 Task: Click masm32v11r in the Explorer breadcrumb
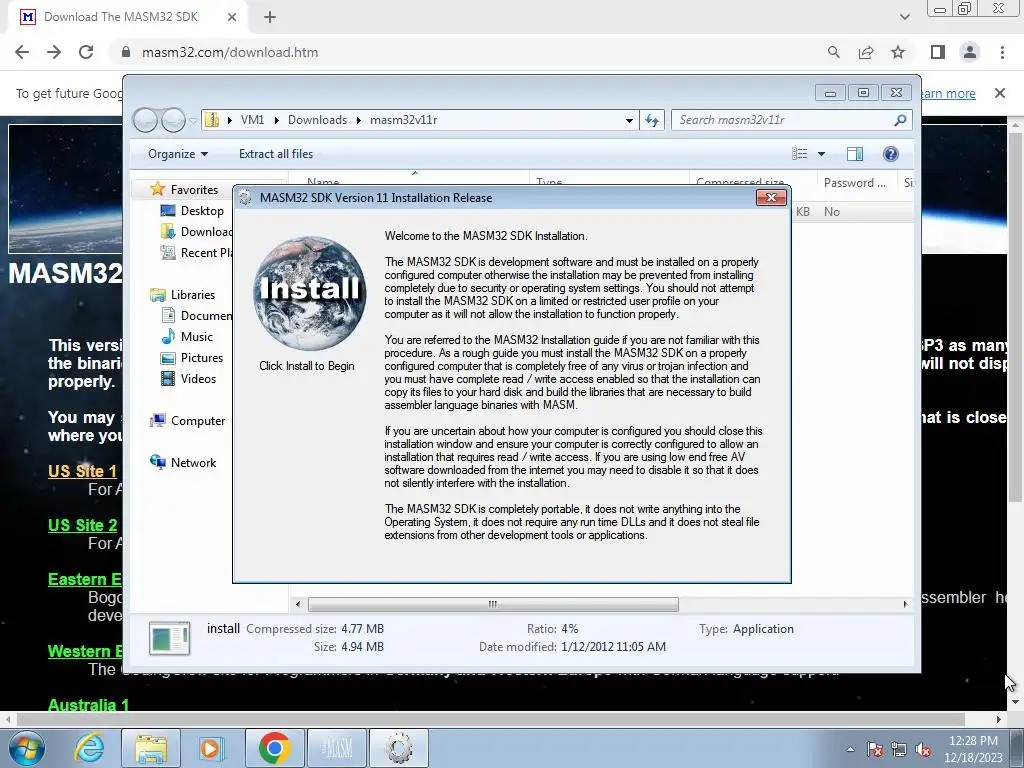coord(404,120)
